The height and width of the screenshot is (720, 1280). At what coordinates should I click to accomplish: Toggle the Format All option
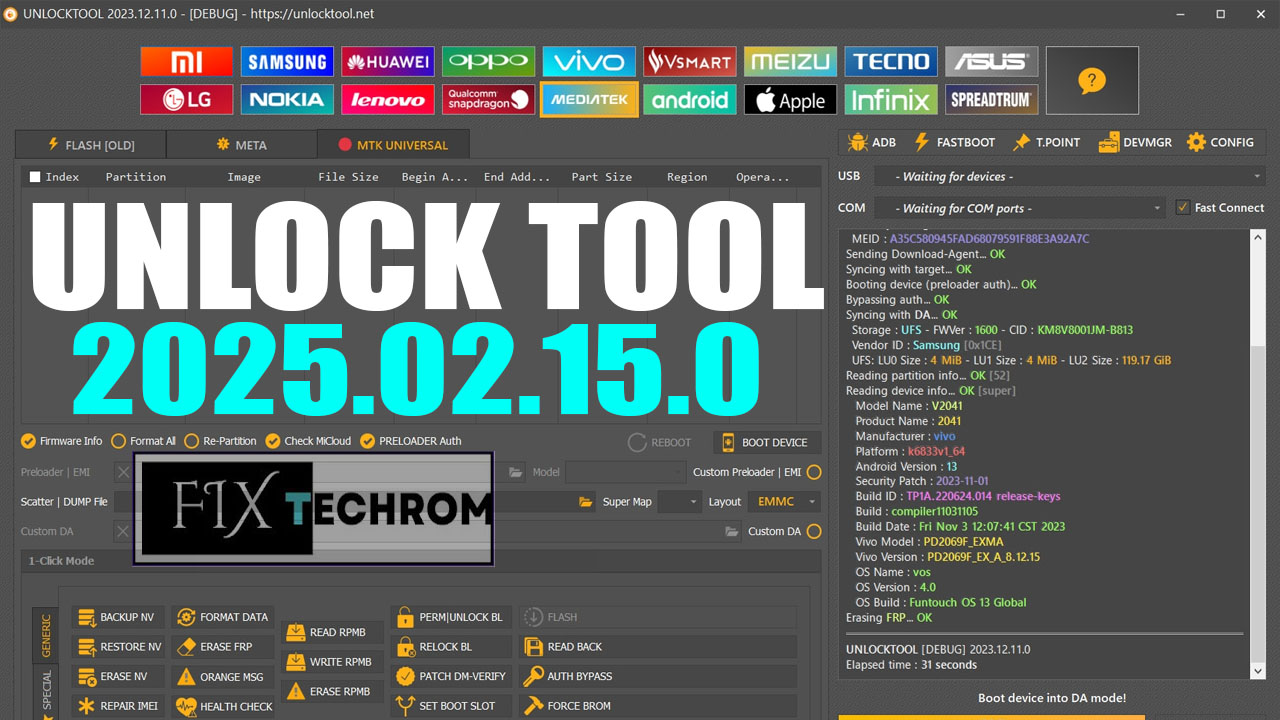[144, 441]
